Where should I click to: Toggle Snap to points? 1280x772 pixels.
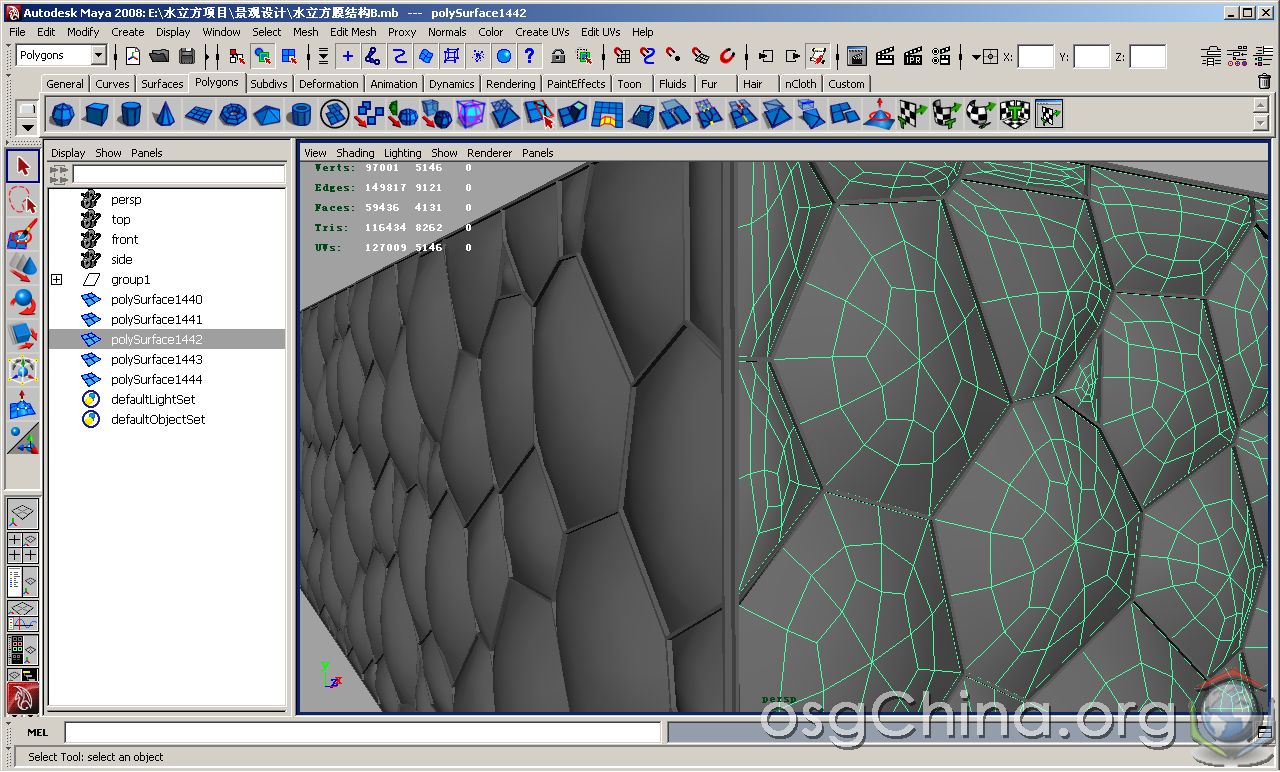pyautogui.click(x=674, y=56)
